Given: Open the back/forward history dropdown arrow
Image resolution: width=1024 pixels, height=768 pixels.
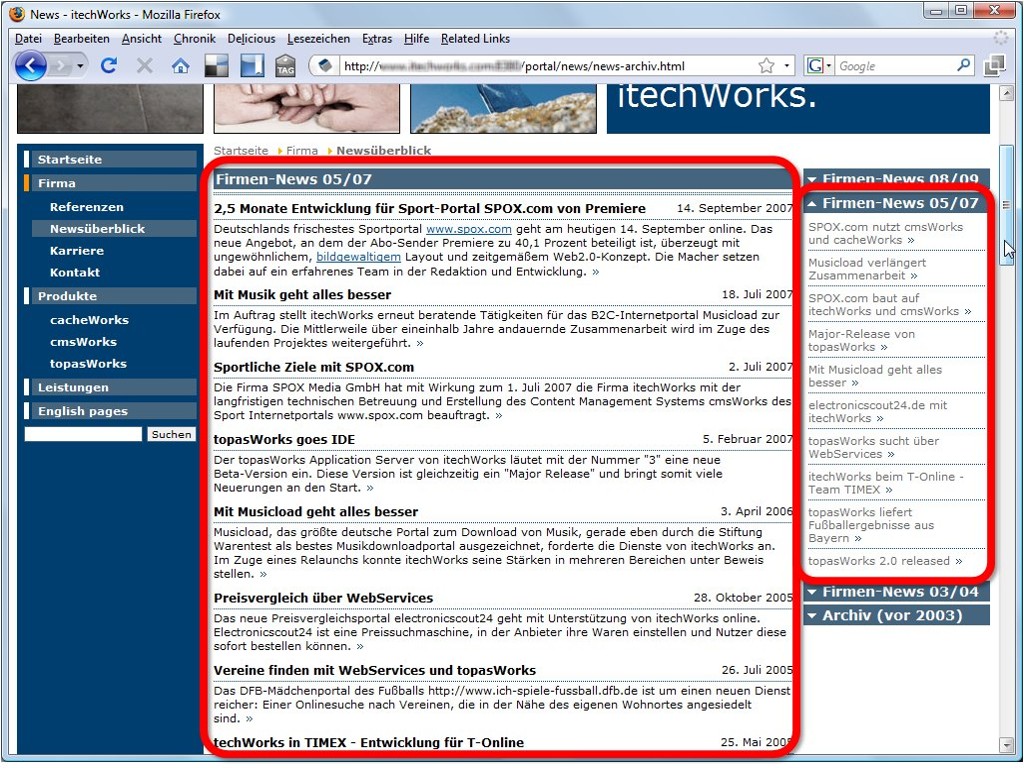Looking at the screenshot, I should coord(80,66).
